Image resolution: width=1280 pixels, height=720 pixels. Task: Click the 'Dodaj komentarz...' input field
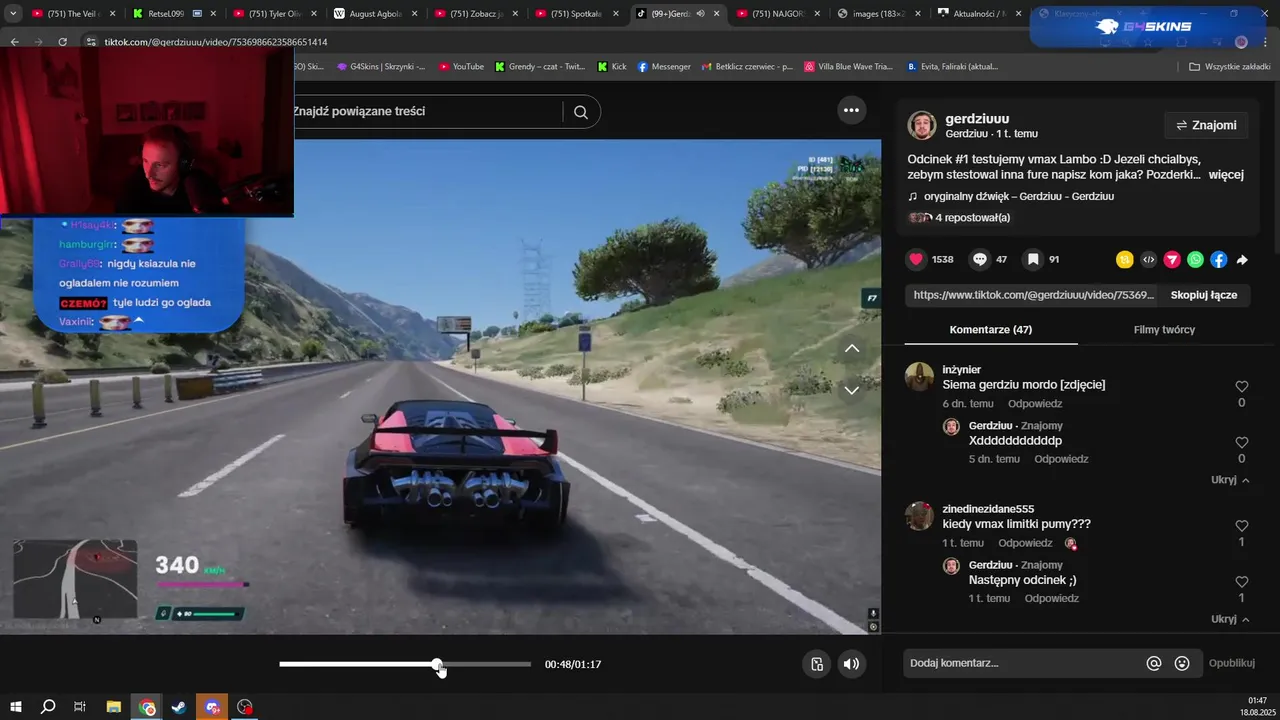tap(1023, 663)
